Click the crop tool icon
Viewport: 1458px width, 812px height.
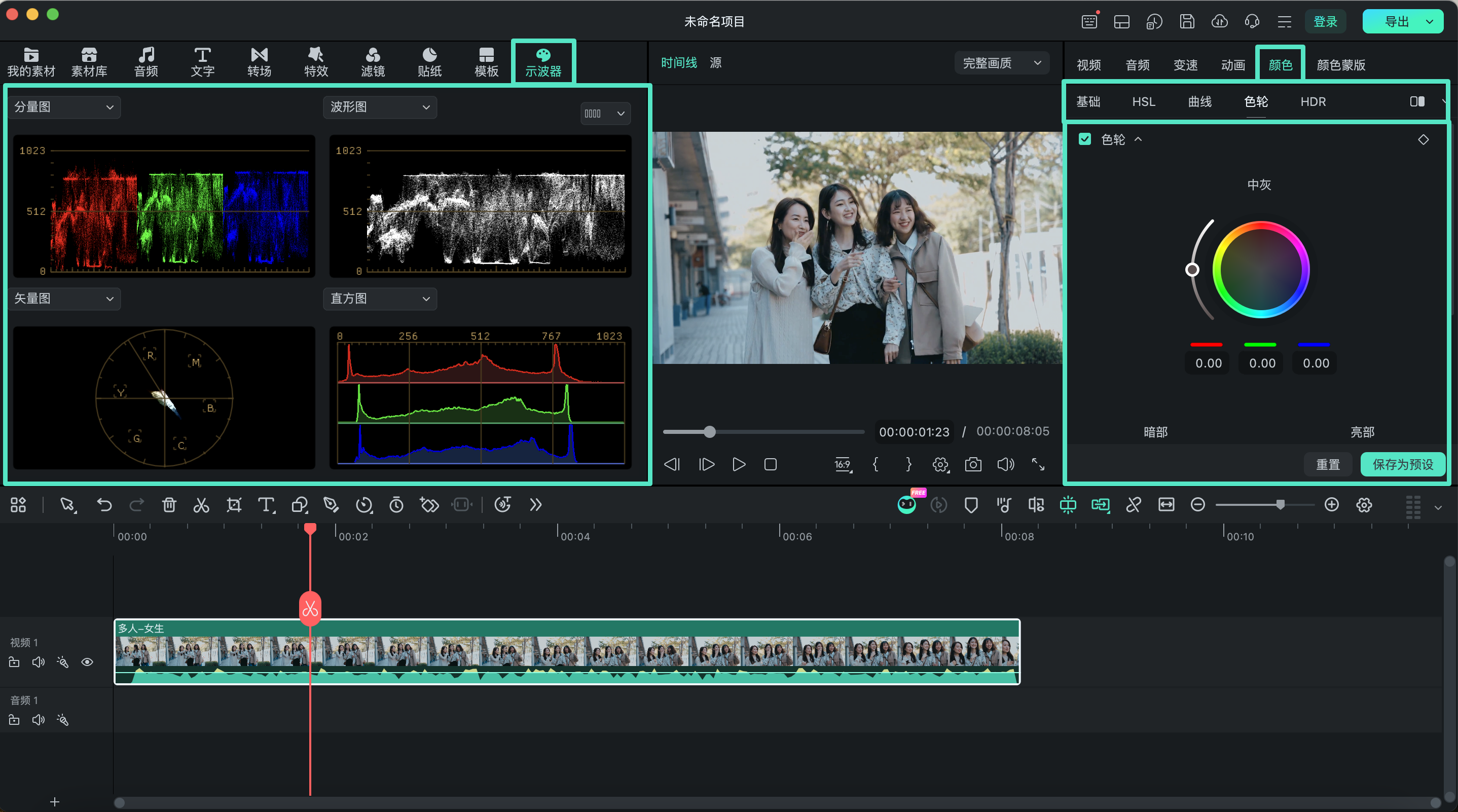pyautogui.click(x=234, y=505)
